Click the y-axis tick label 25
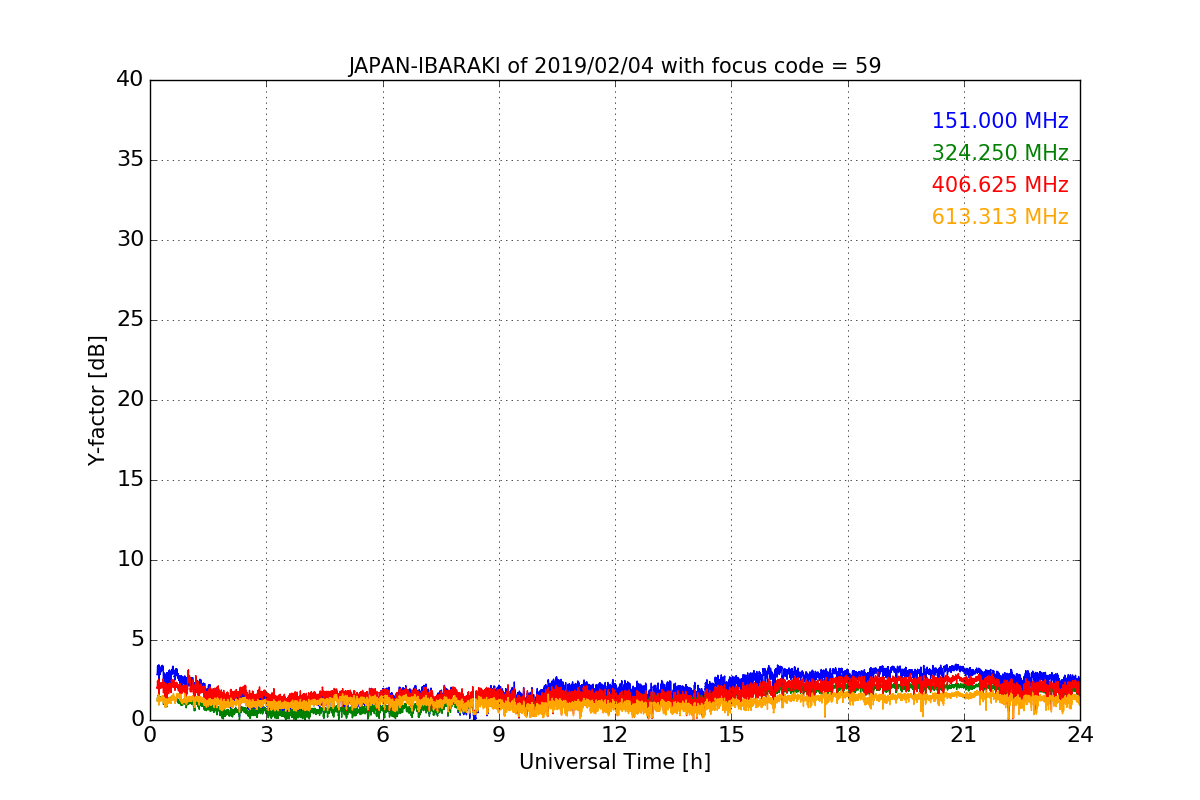The height and width of the screenshot is (800, 1200). pos(130,319)
